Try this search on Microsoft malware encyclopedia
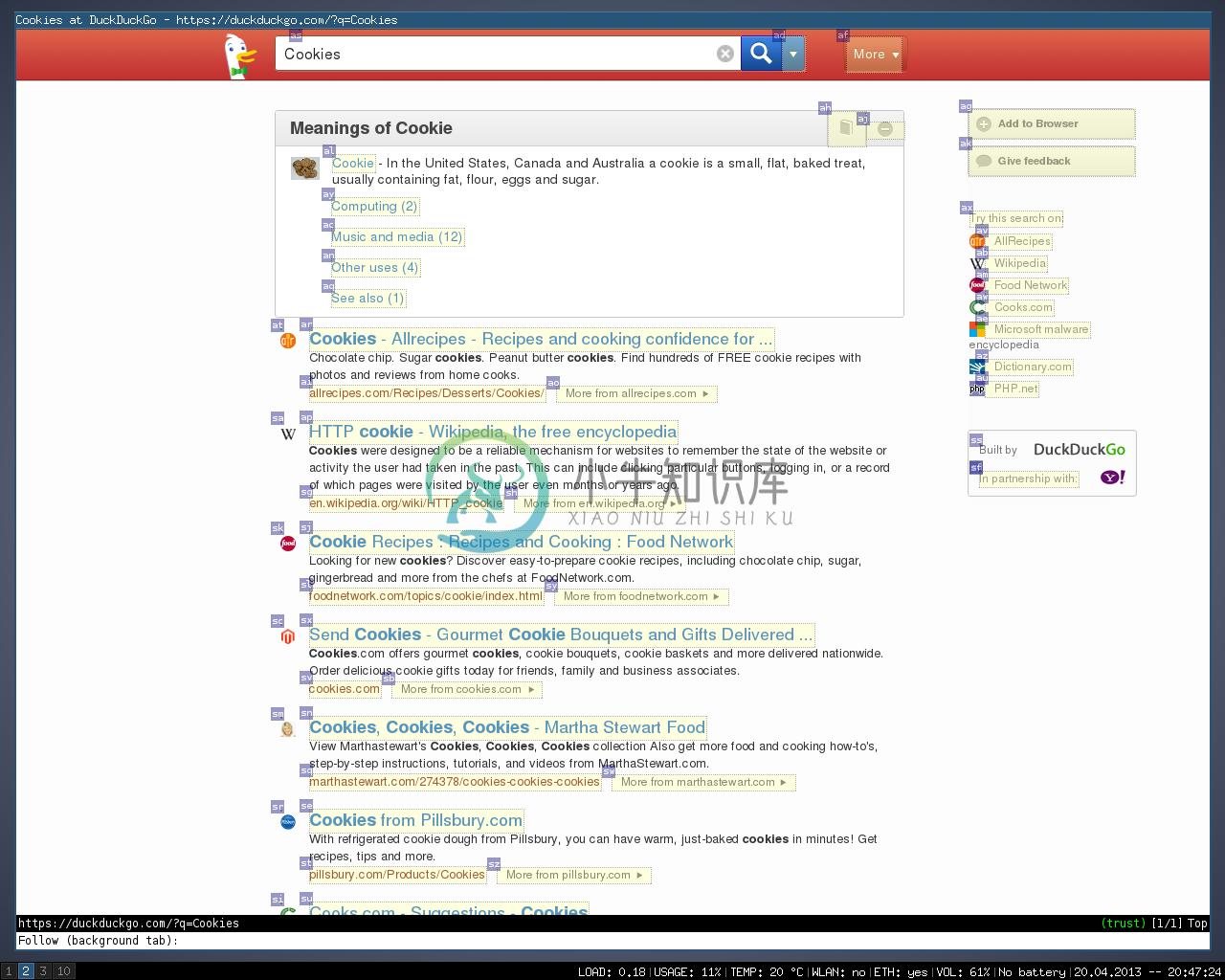This screenshot has width=1225, height=980. click(1041, 329)
